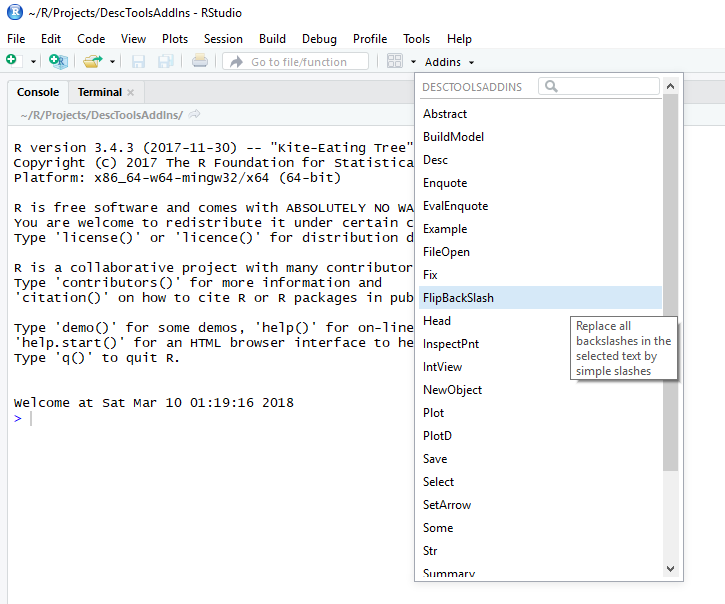Click the Create Project icon

58,61
